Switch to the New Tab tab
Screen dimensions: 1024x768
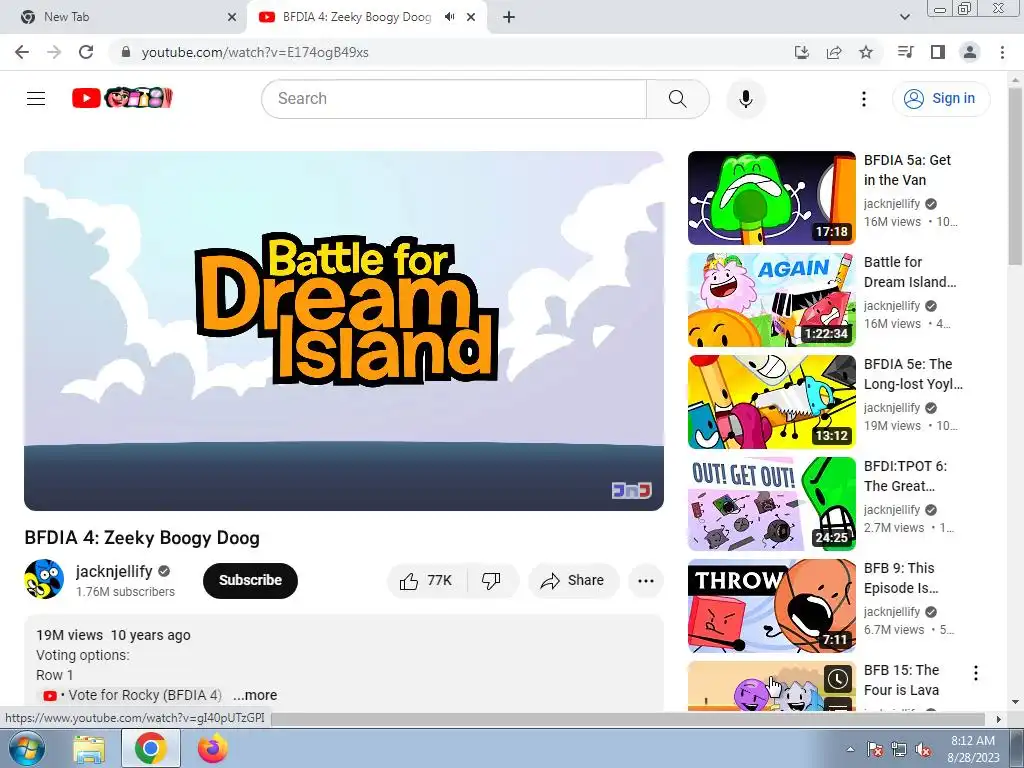tap(123, 17)
